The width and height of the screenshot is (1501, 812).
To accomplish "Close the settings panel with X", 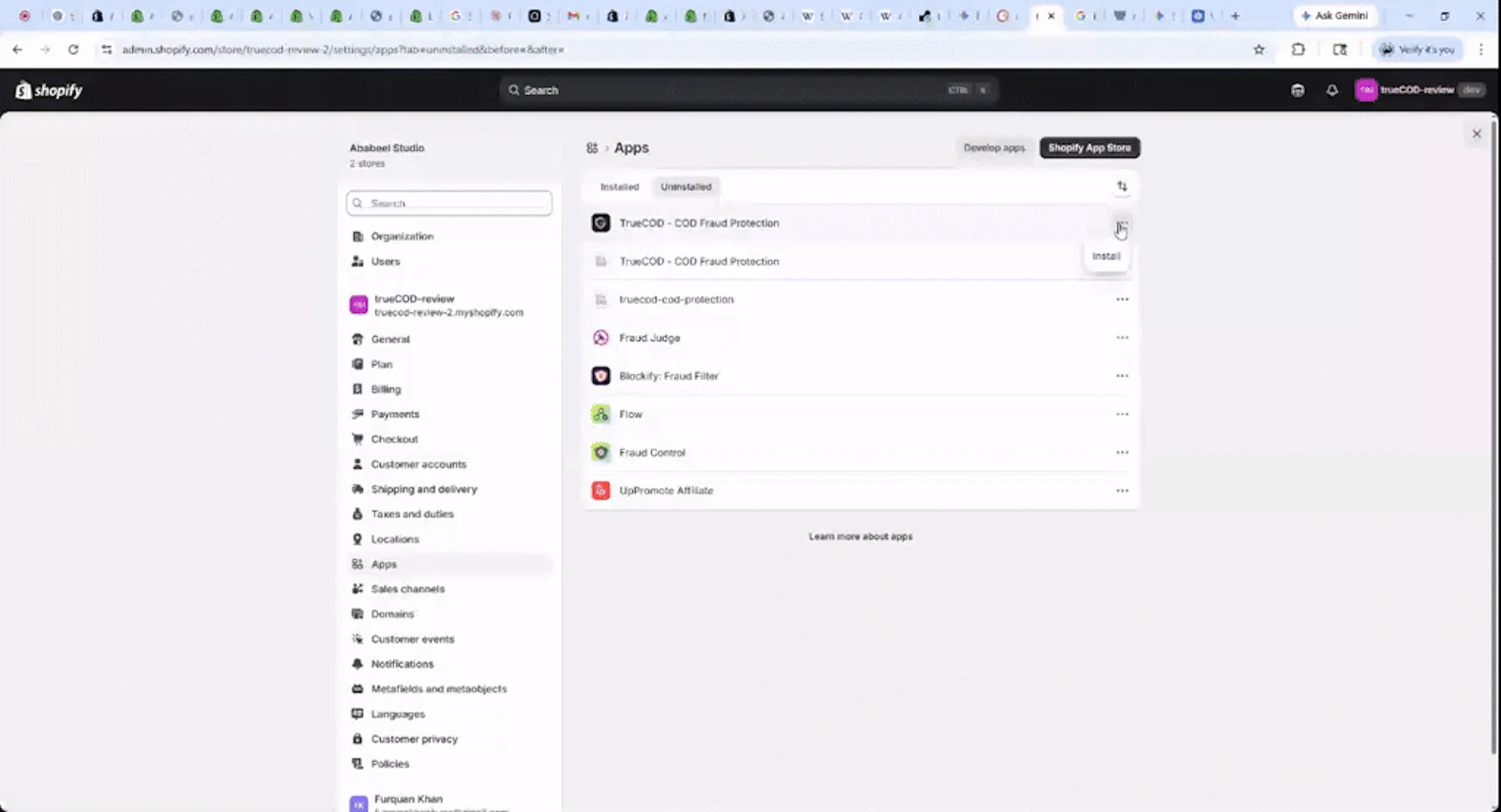I will click(x=1477, y=134).
